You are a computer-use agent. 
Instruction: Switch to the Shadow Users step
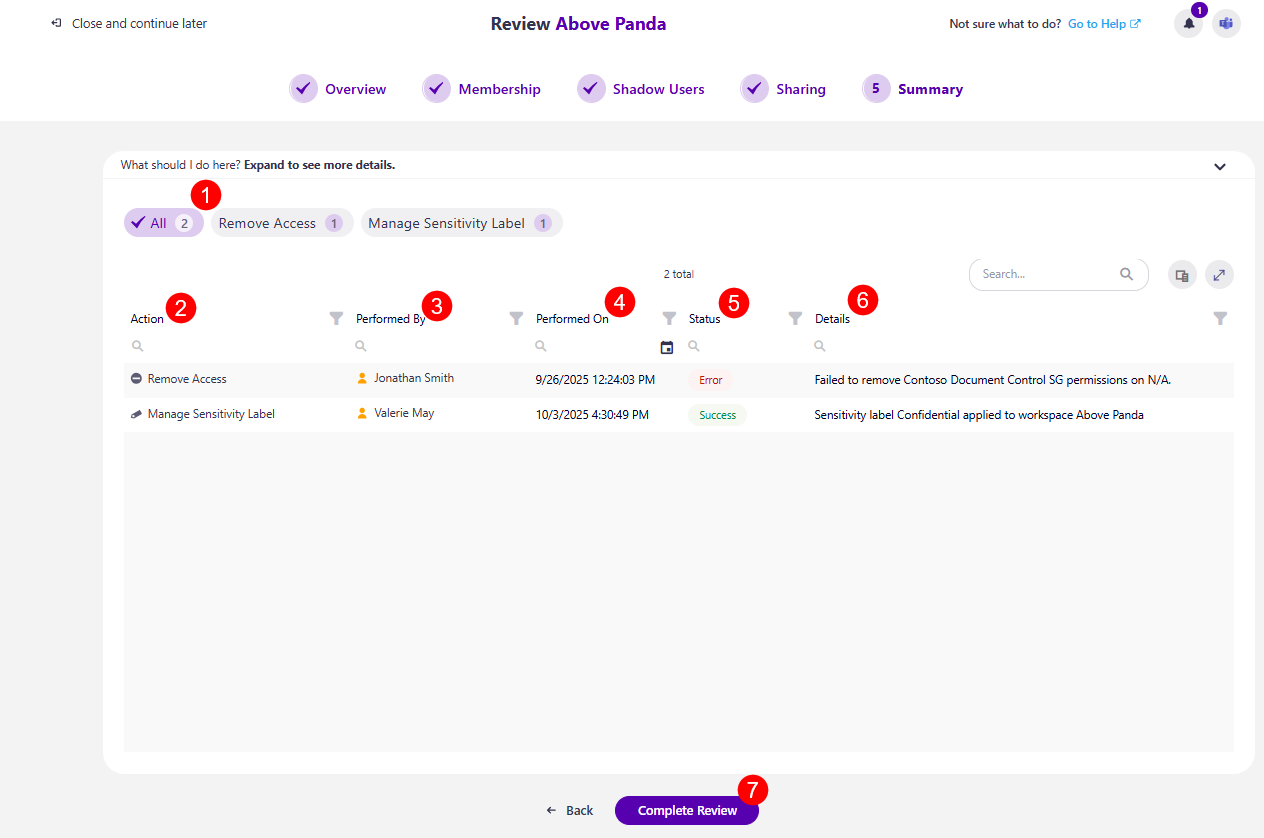(641, 88)
